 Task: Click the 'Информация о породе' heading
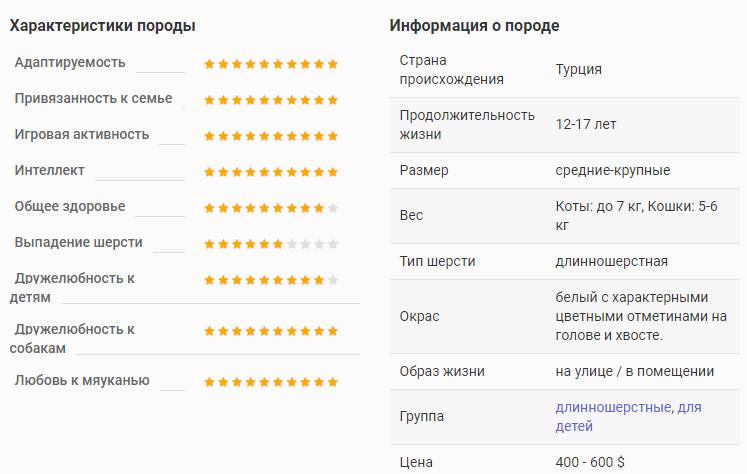(474, 25)
